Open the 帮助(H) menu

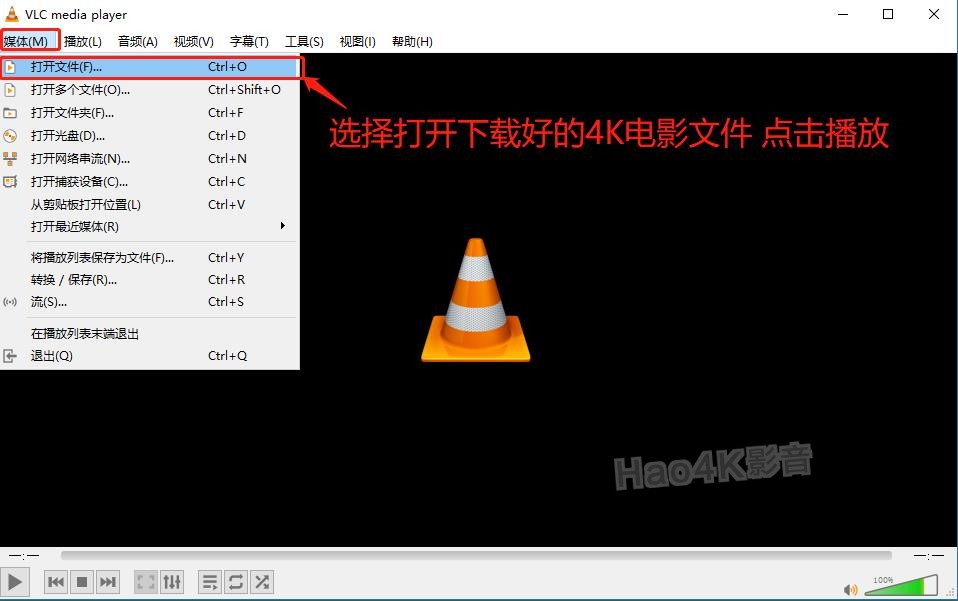click(x=412, y=42)
